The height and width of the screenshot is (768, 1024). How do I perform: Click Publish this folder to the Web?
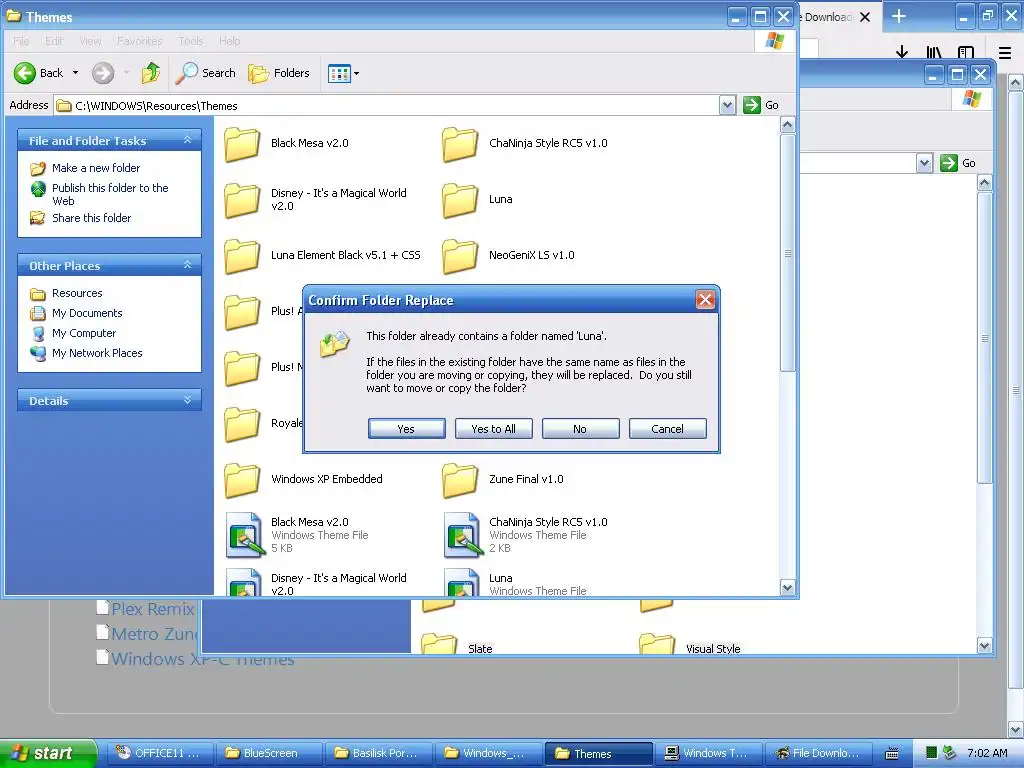pos(110,194)
